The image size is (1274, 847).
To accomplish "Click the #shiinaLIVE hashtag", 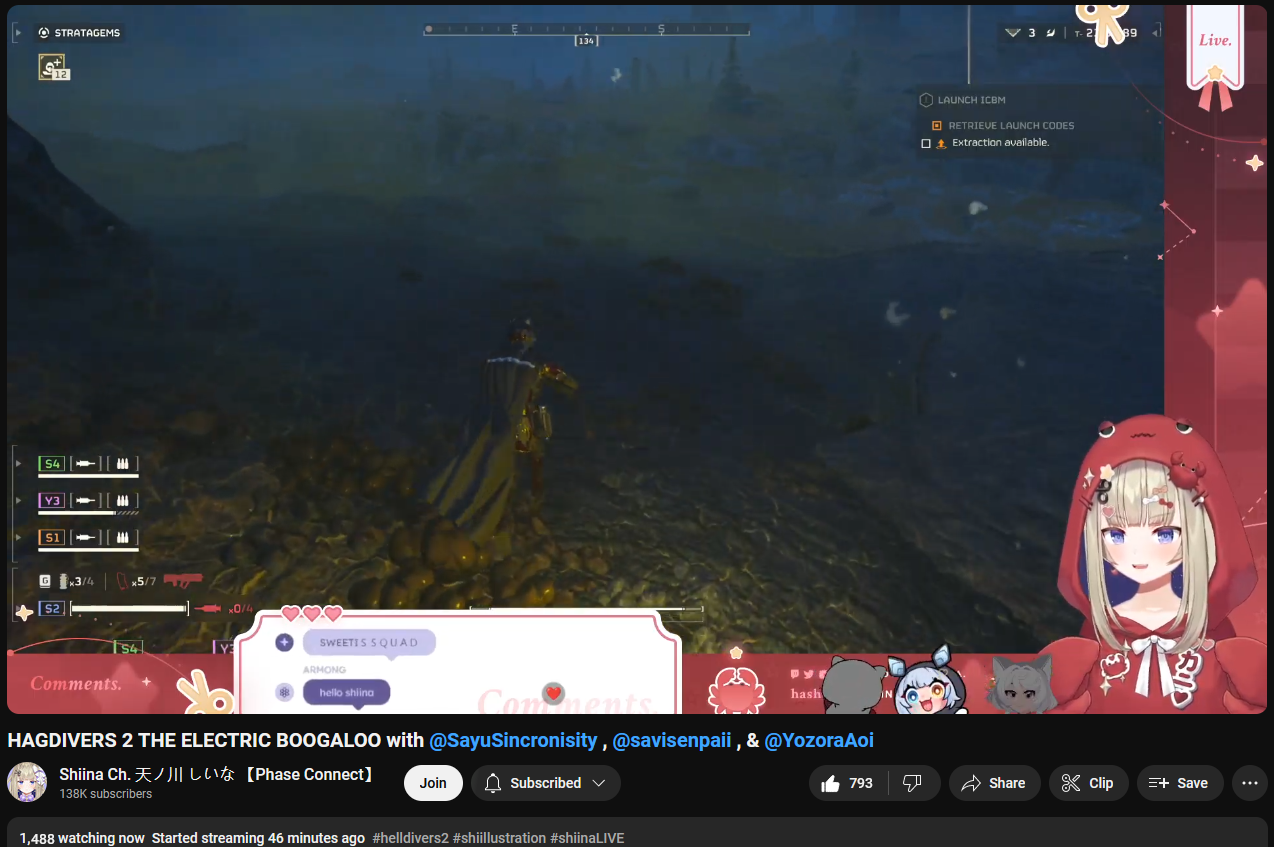I will click(587, 838).
